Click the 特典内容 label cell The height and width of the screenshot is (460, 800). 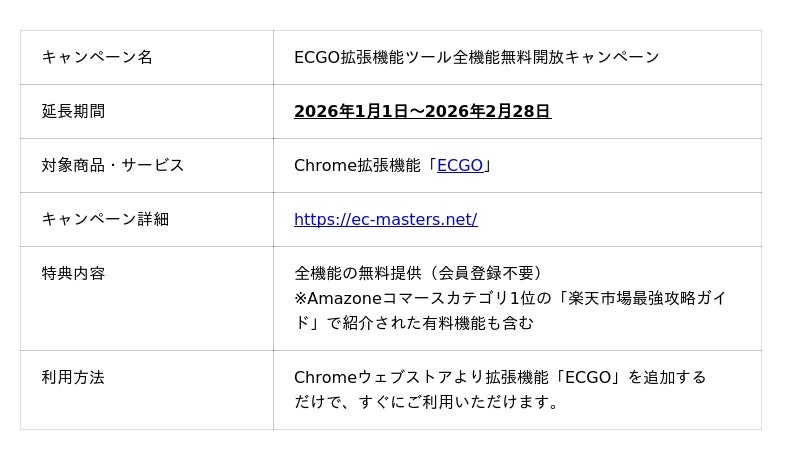click(73, 274)
